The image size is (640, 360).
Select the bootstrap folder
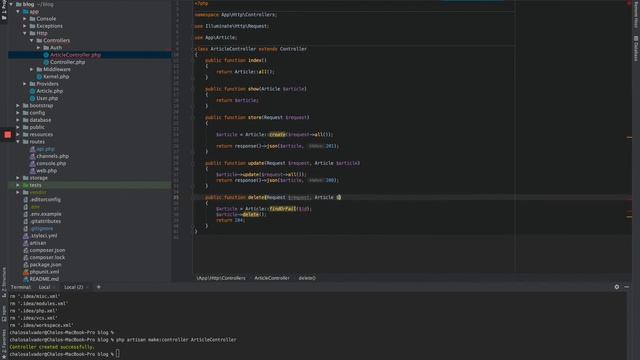pyautogui.click(x=41, y=105)
